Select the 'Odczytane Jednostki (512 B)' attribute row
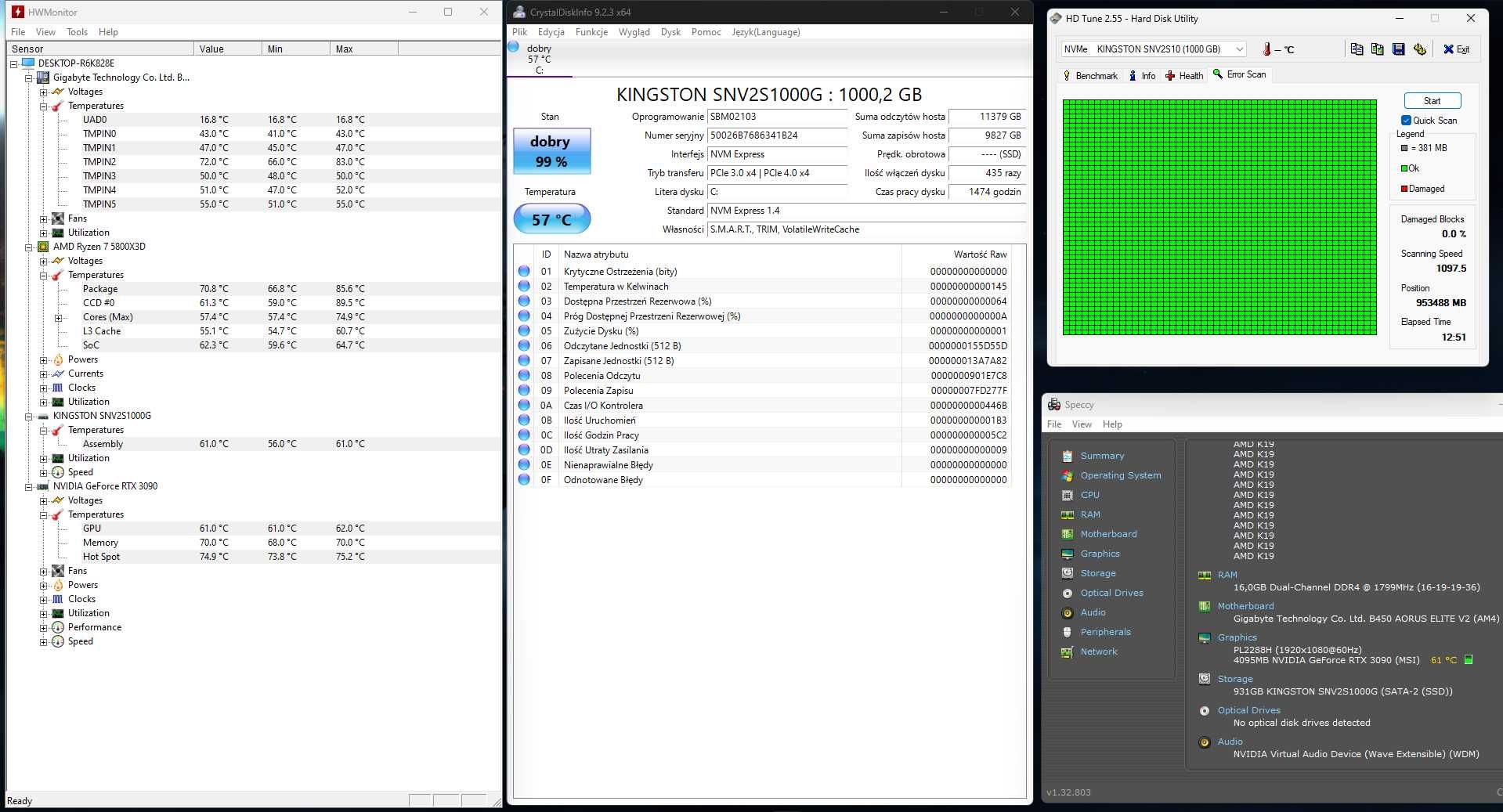Viewport: 1503px width, 812px height. click(764, 345)
